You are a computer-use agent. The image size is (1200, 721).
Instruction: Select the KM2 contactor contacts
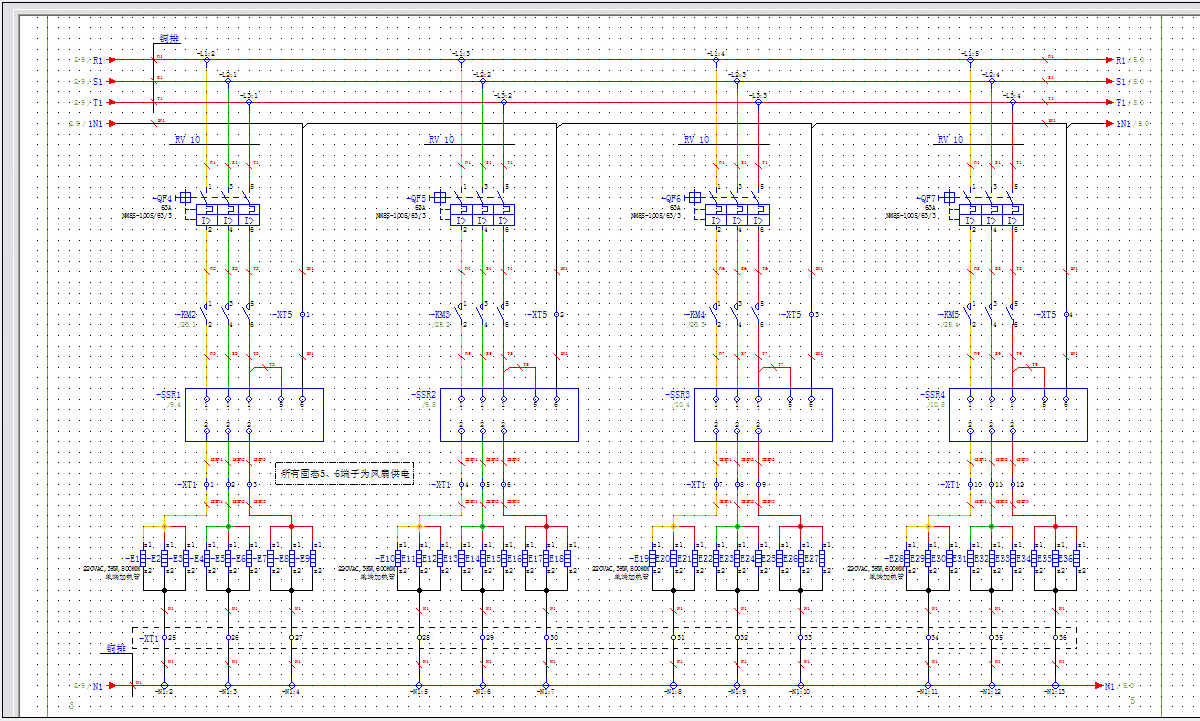click(x=228, y=315)
